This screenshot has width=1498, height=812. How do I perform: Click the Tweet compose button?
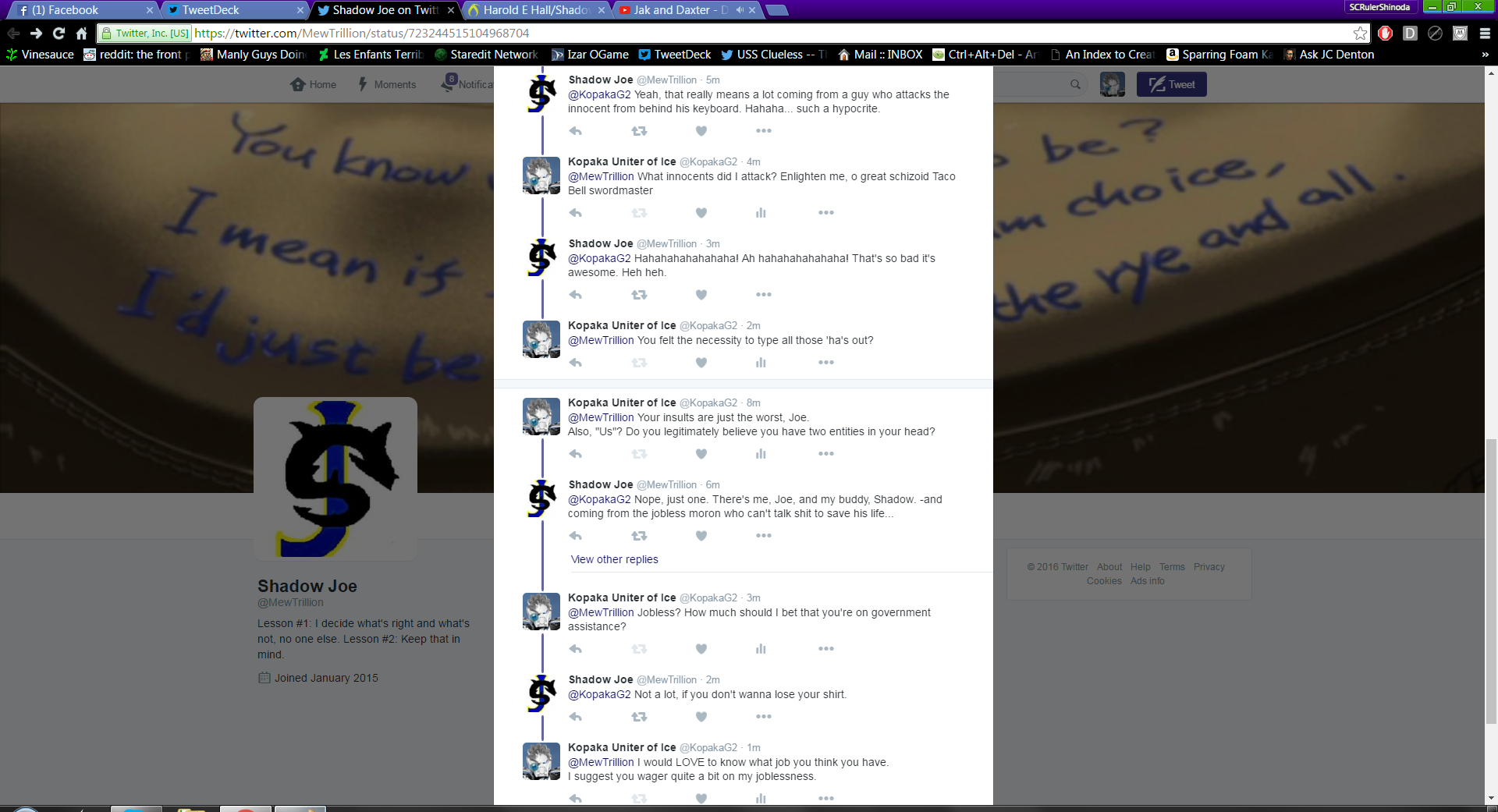[x=1171, y=84]
